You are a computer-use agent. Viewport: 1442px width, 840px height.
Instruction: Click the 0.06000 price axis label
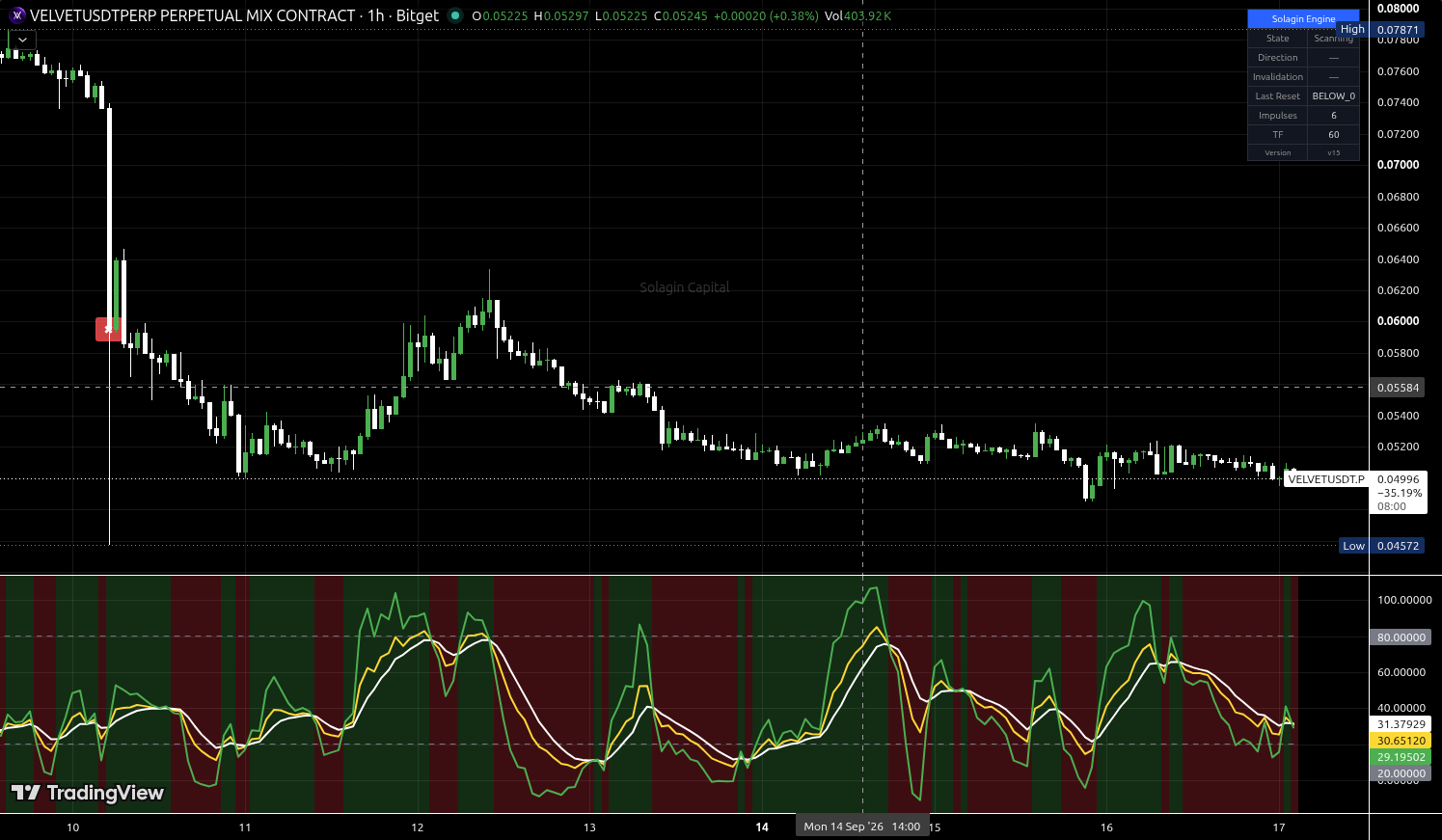1398,321
